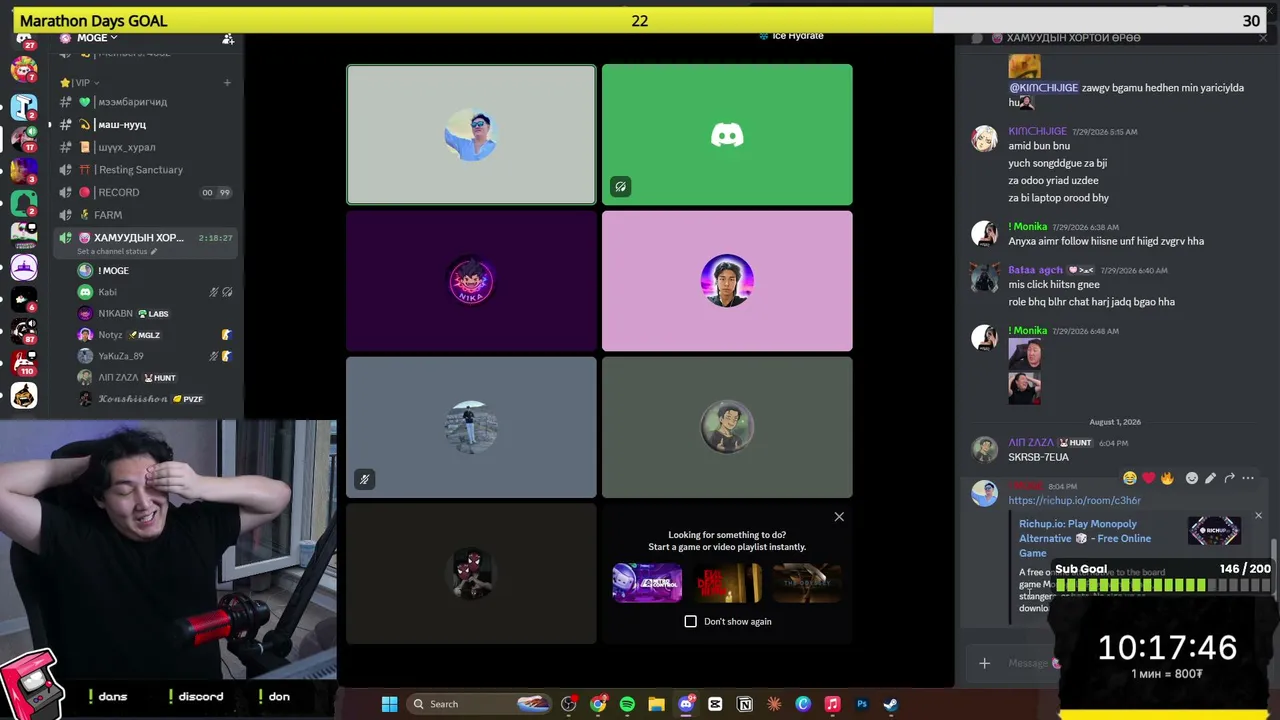
Task: Open the MOGE server dropdown menu
Action: coord(88,38)
